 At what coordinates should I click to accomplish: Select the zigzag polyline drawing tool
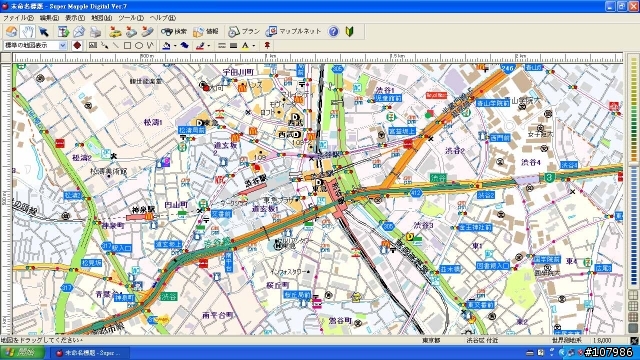point(150,45)
